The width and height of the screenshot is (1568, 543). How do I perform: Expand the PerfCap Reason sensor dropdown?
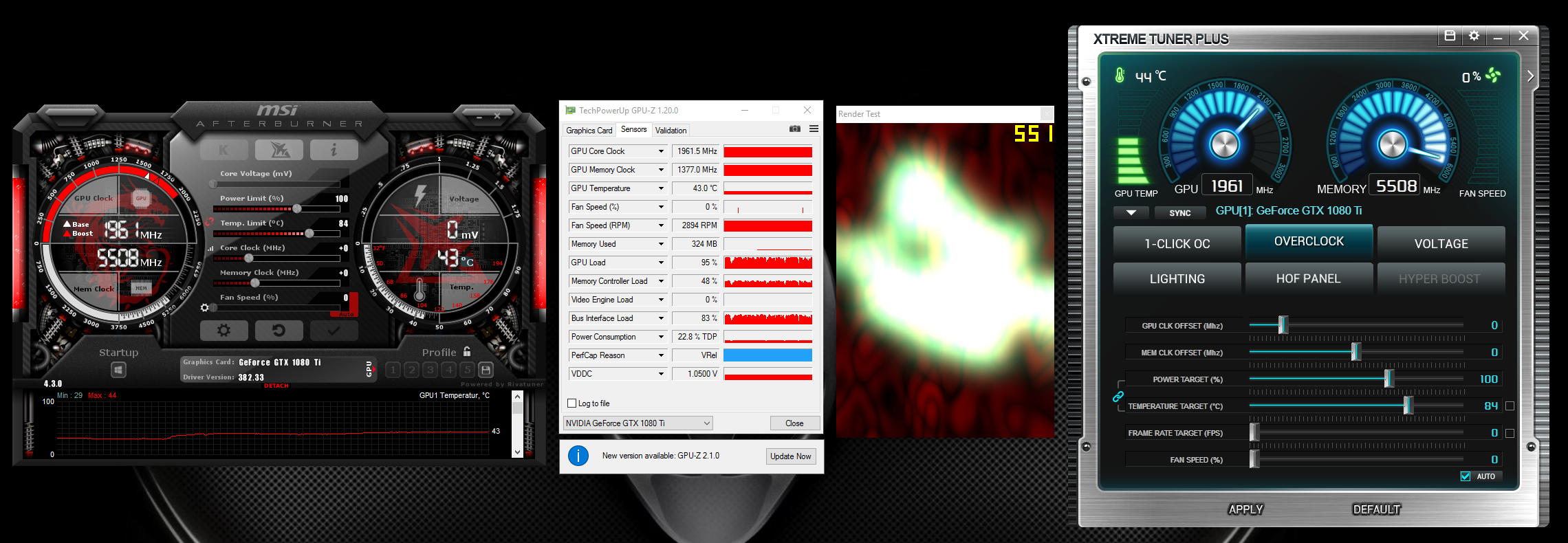coord(661,355)
